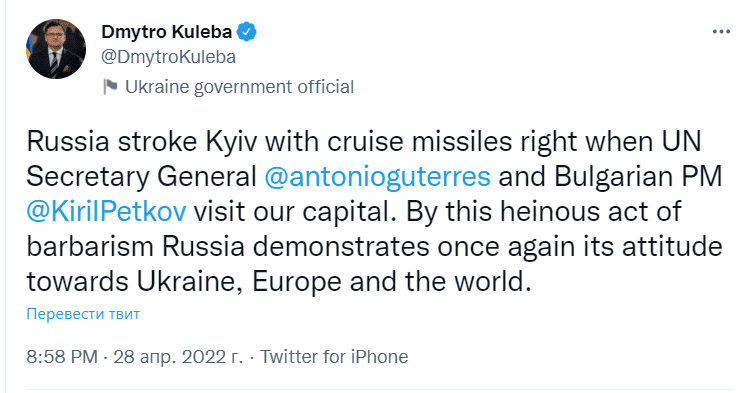Click the blue verified badge
The width and height of the screenshot is (754, 393).
coord(247,32)
